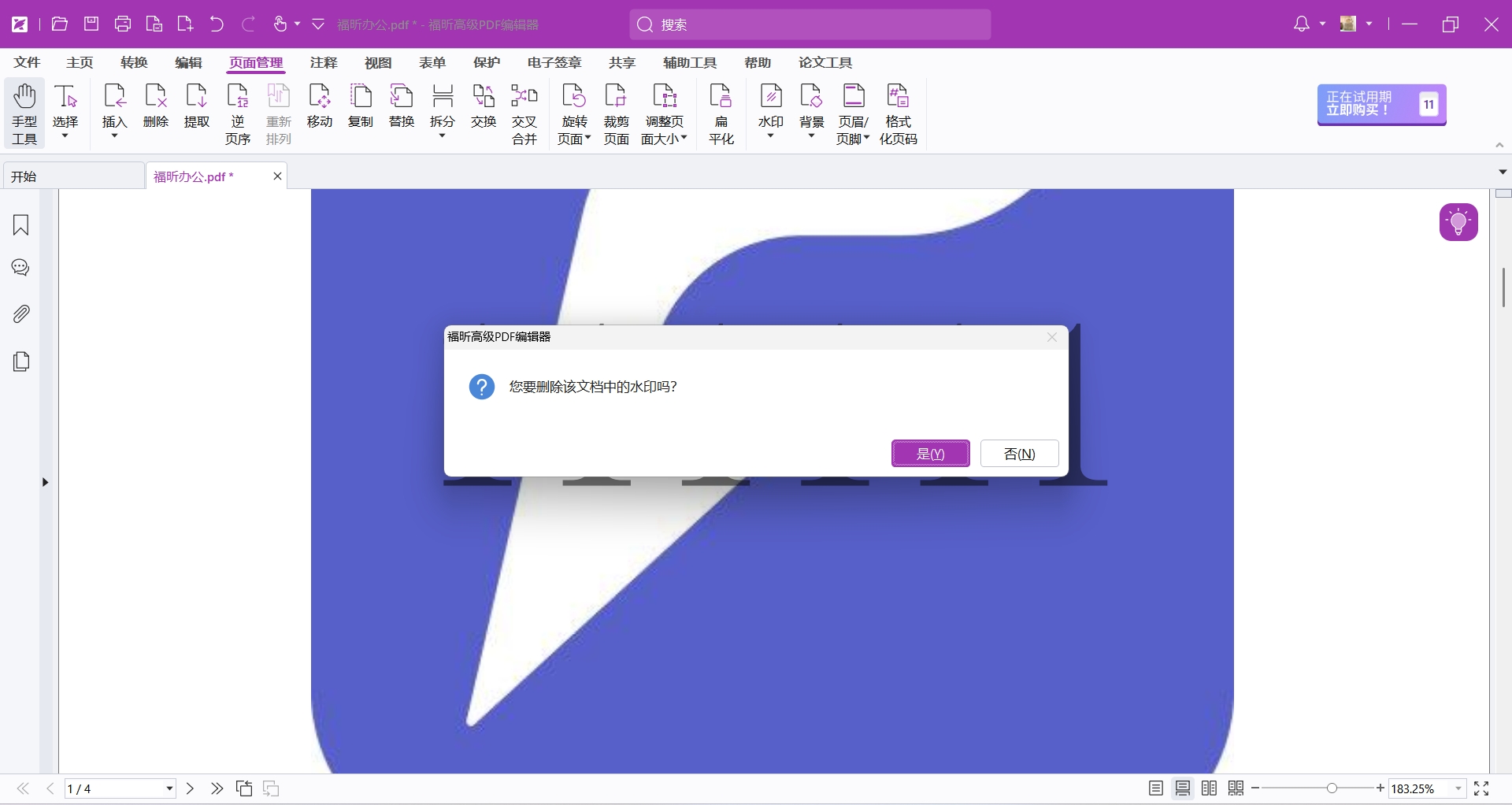Click the zoom slider handle
Viewport: 1512px width, 805px height.
[x=1332, y=788]
